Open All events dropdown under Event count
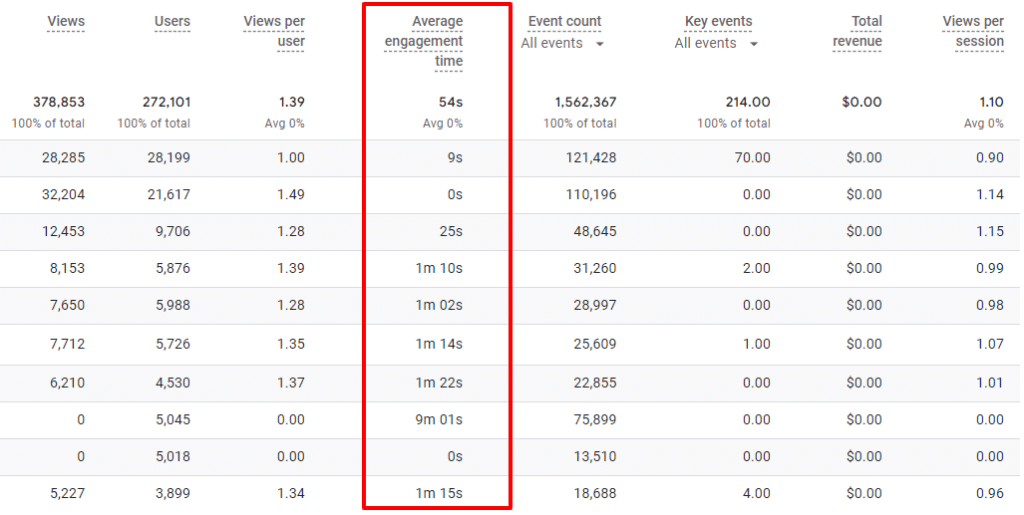This screenshot has height=515, width=1024. tap(563, 44)
